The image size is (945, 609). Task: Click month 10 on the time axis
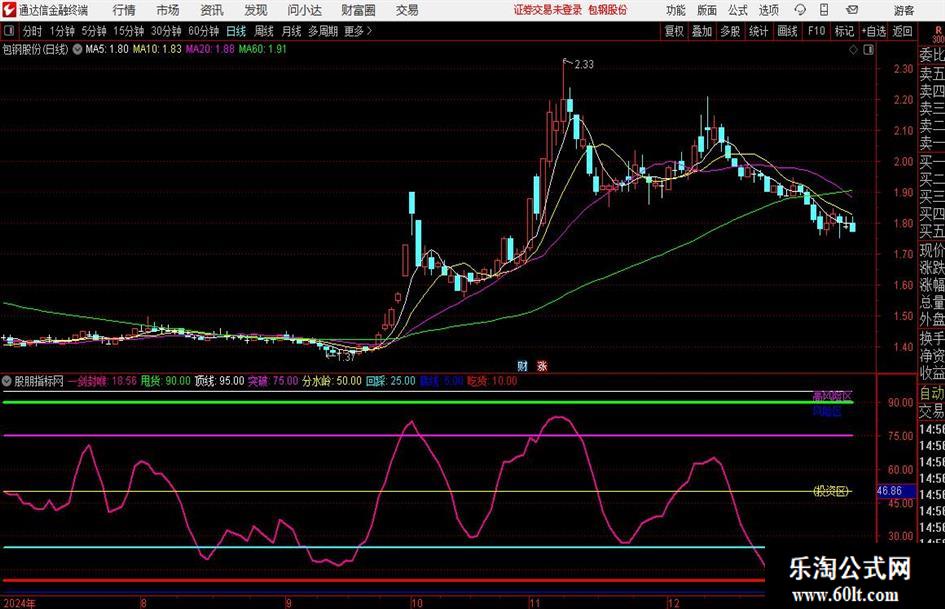click(x=416, y=603)
